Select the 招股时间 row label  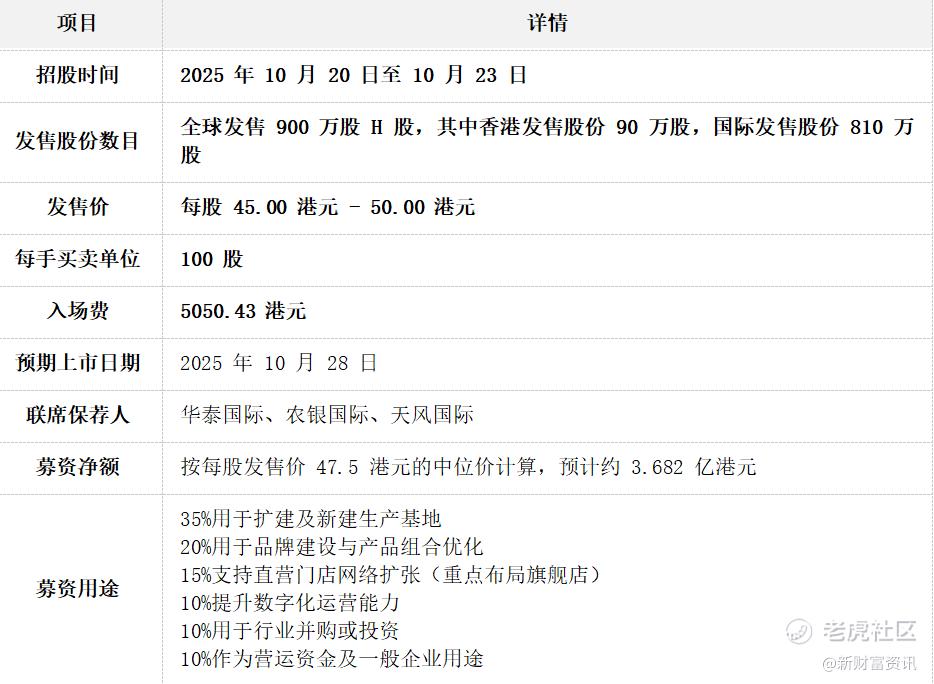click(77, 75)
